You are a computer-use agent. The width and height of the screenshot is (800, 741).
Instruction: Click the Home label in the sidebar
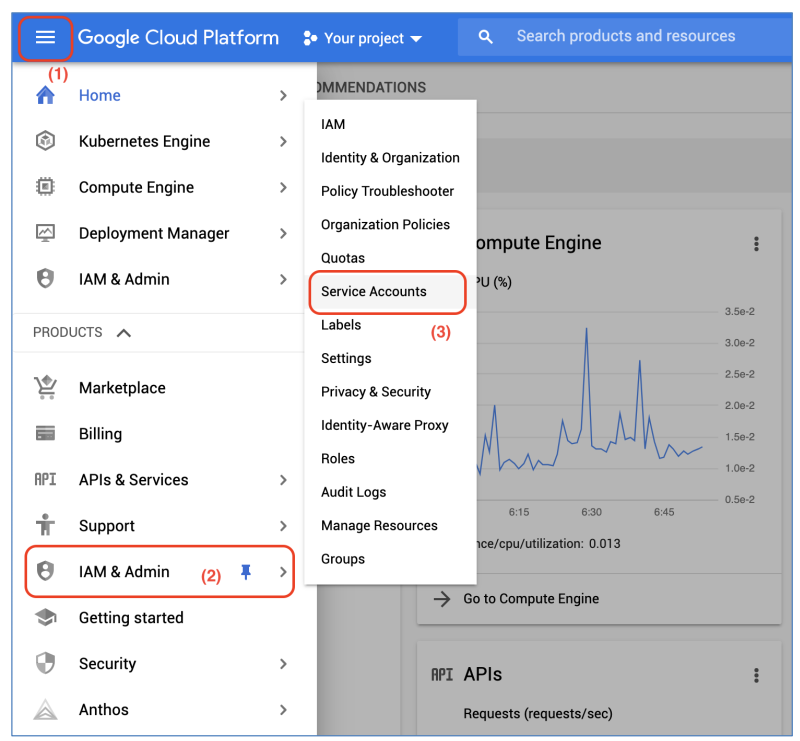99,95
